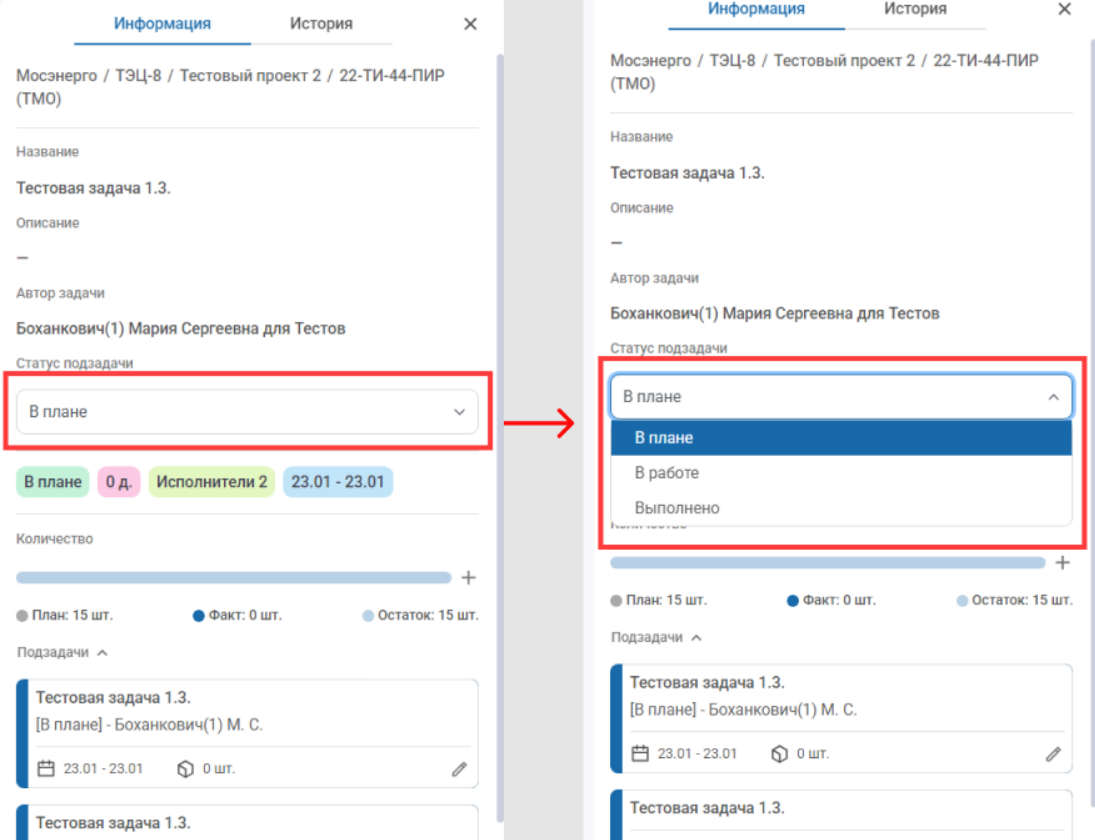Click the pencil edit icon in left subtask card
The image size is (1095, 840).
click(x=459, y=769)
